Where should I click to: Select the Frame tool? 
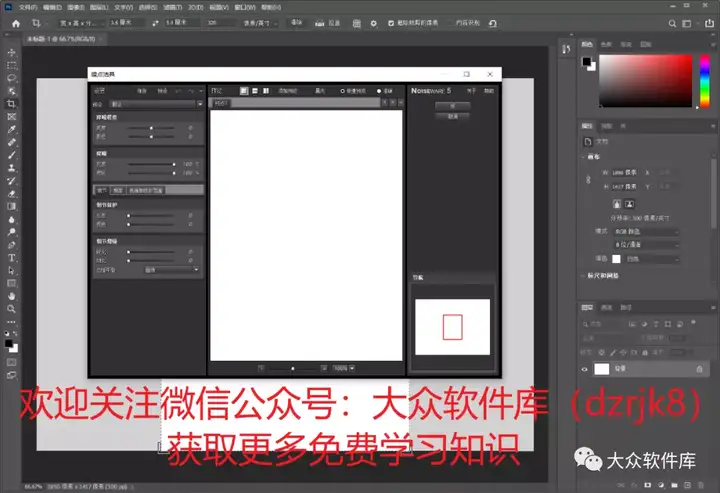[x=11, y=117]
